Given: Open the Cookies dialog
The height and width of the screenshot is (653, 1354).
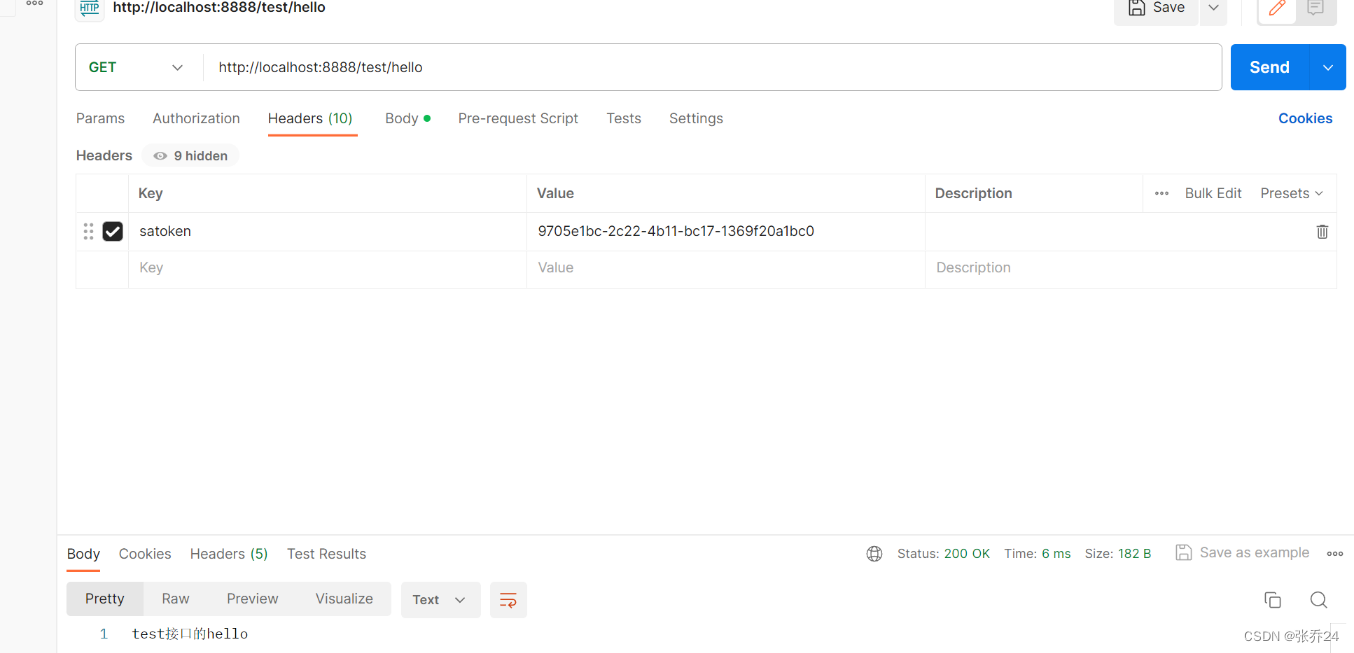Looking at the screenshot, I should click(x=1305, y=118).
